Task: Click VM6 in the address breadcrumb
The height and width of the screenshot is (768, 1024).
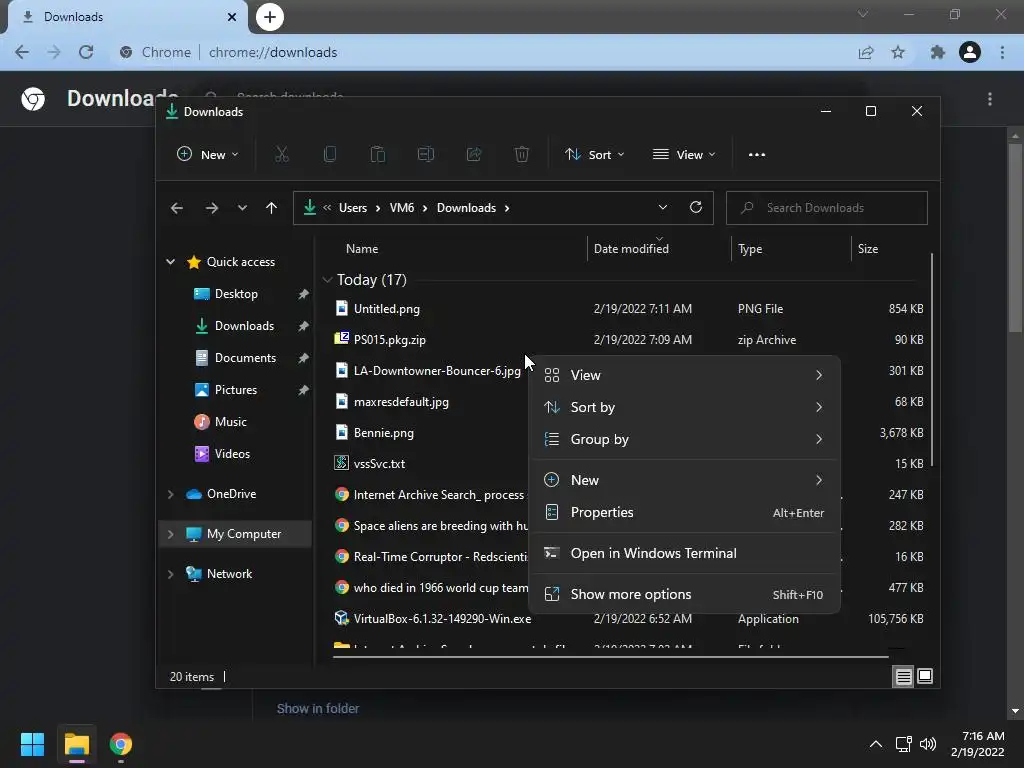Action: tap(402, 208)
